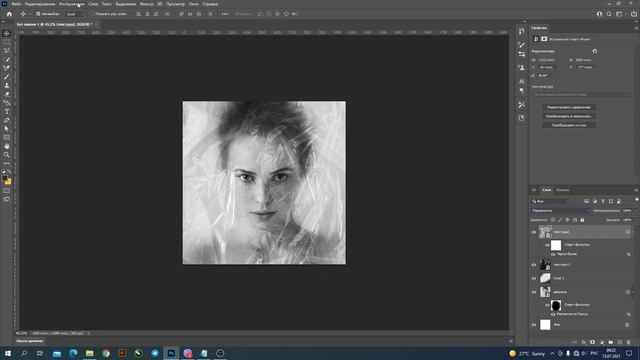Image resolution: width=640 pixels, height=360 pixels.
Task: Hide the top selected texture layer
Action: point(534,232)
